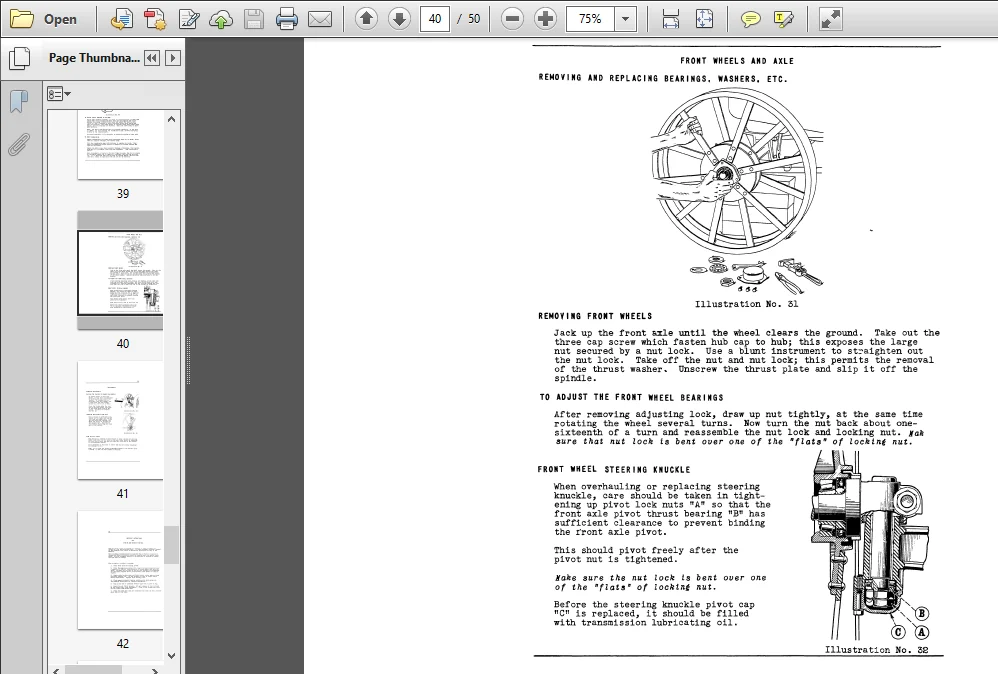Click 'FRONT WHEEL STEERING KNUCKLE' heading
Image resolution: width=998 pixels, height=674 pixels.
(614, 470)
